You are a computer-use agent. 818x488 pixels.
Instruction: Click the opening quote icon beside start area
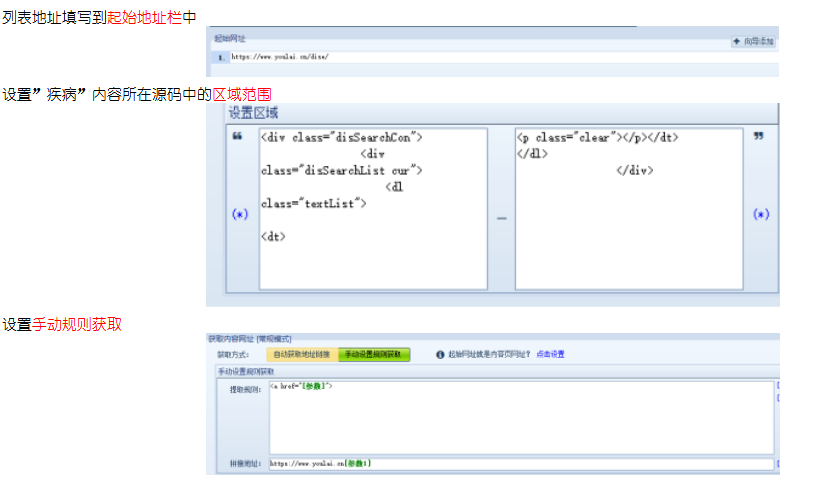click(237, 137)
